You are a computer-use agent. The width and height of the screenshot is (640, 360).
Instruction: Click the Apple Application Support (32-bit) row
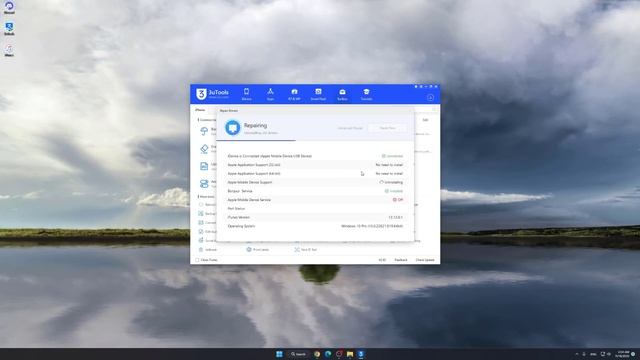(x=315, y=164)
